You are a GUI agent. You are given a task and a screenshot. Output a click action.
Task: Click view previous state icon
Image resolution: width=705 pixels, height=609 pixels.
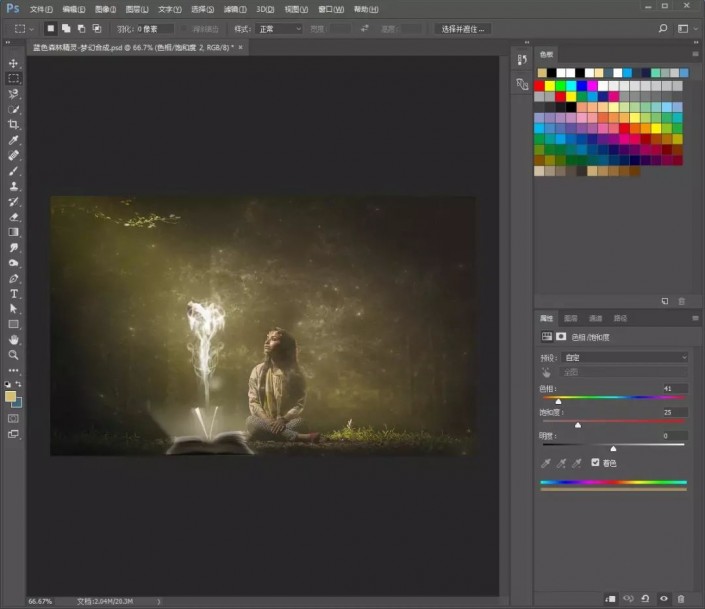tap(628, 599)
